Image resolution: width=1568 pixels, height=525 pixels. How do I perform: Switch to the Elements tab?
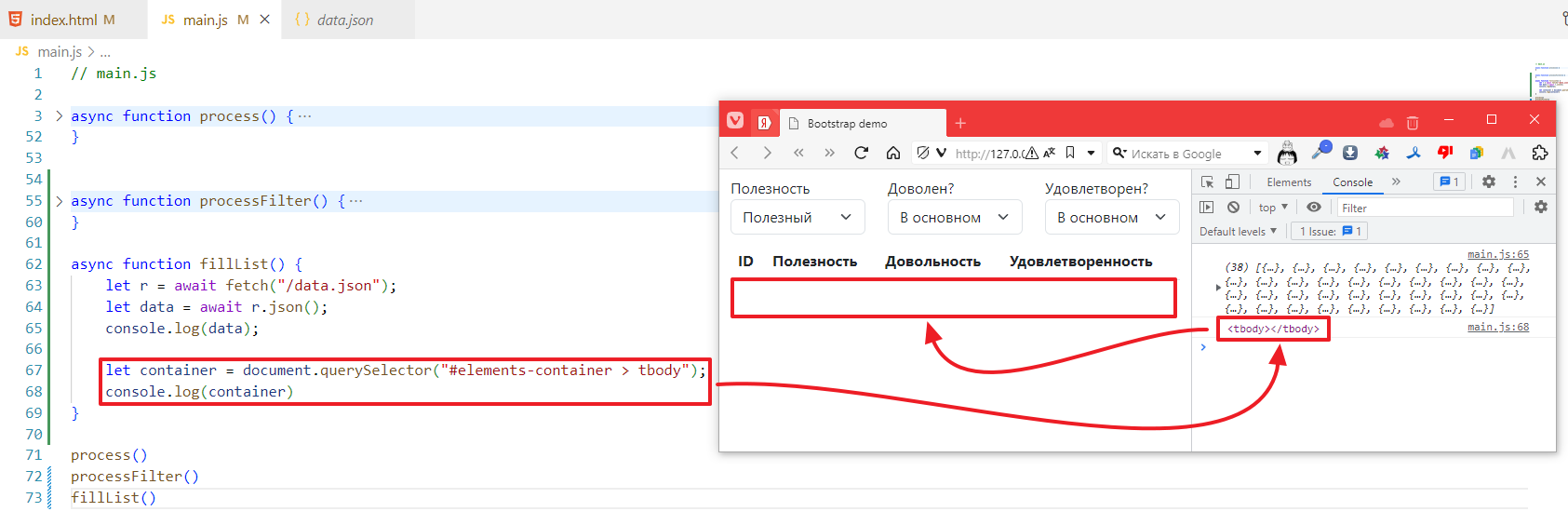tap(1288, 182)
